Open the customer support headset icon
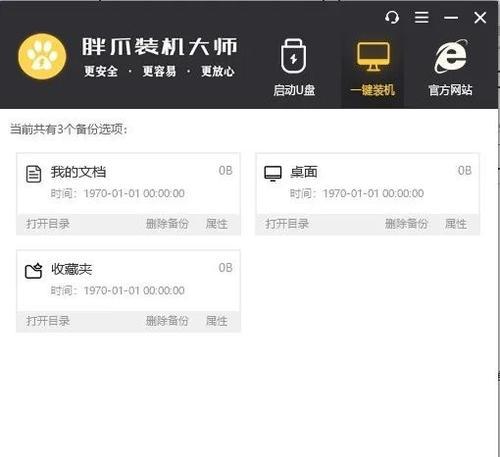The height and width of the screenshot is (457, 500). 392,17
